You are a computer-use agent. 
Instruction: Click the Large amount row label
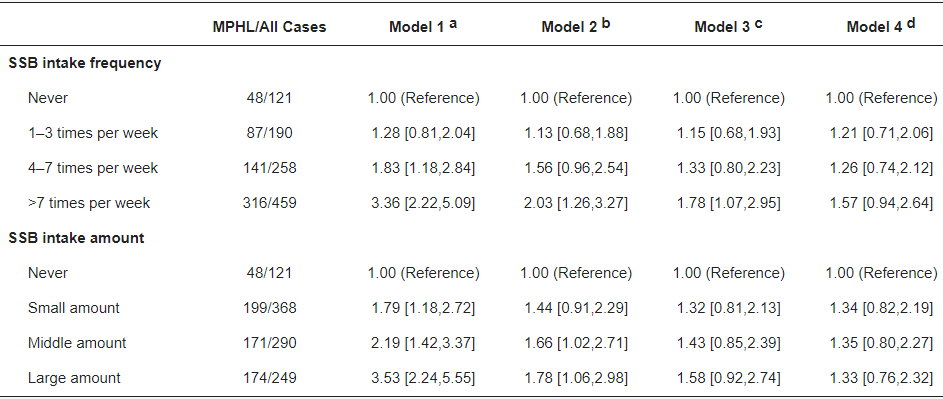click(74, 377)
